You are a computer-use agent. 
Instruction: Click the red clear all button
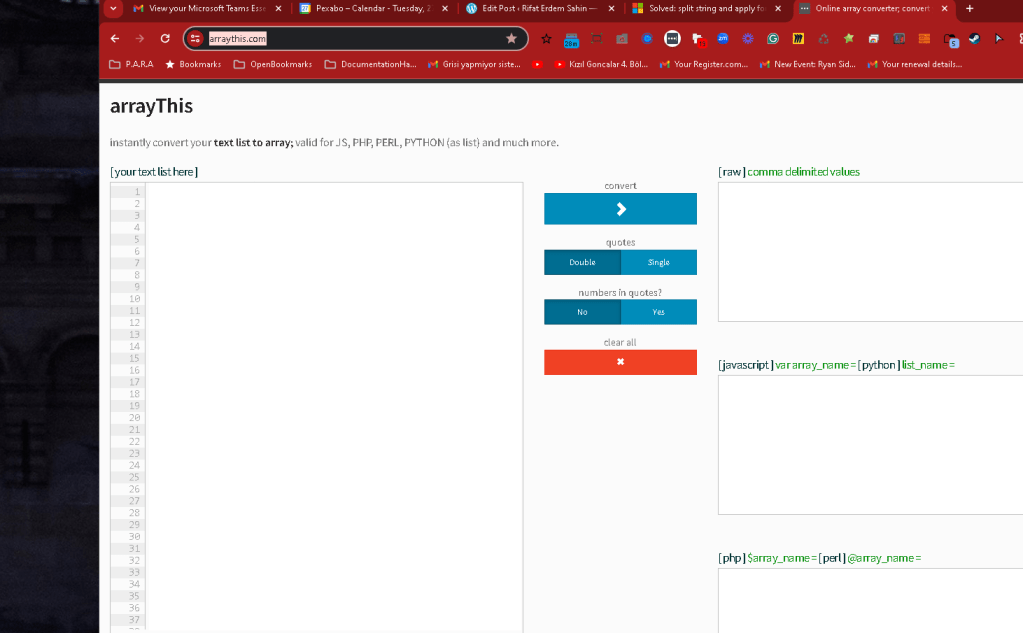coord(620,362)
